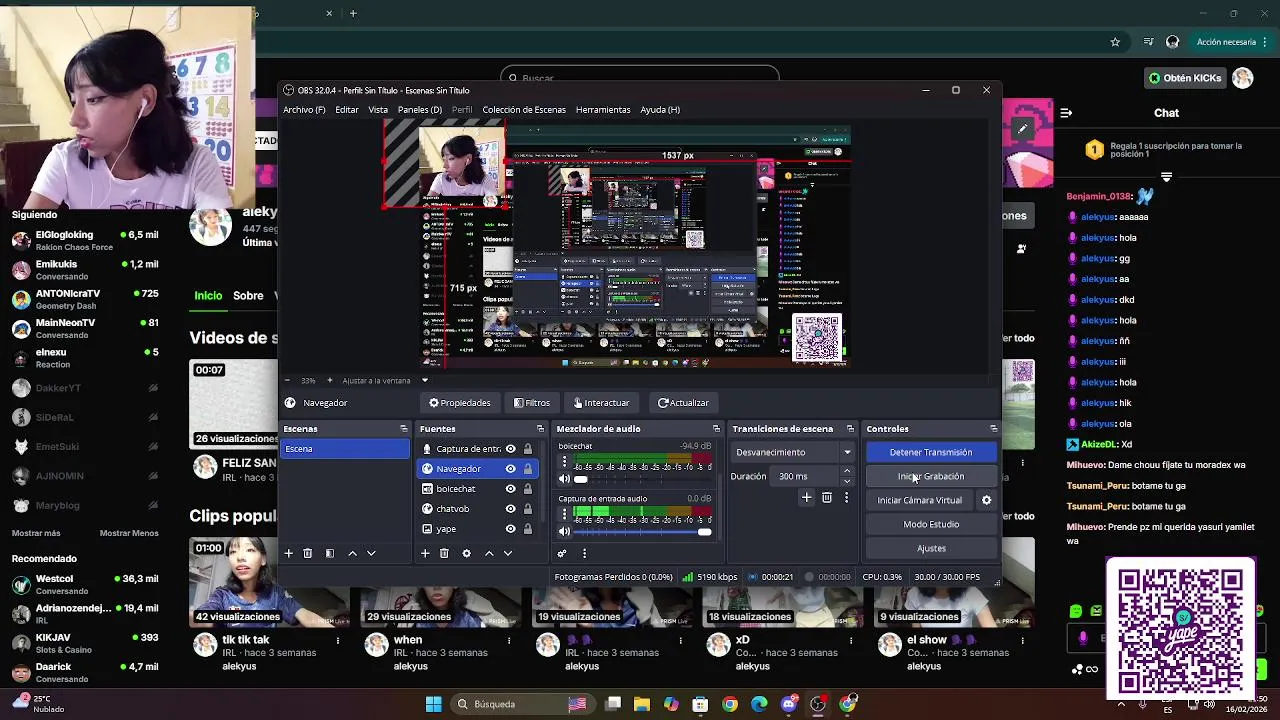
Task: Increase transition duration with up arrow
Action: pos(847,471)
